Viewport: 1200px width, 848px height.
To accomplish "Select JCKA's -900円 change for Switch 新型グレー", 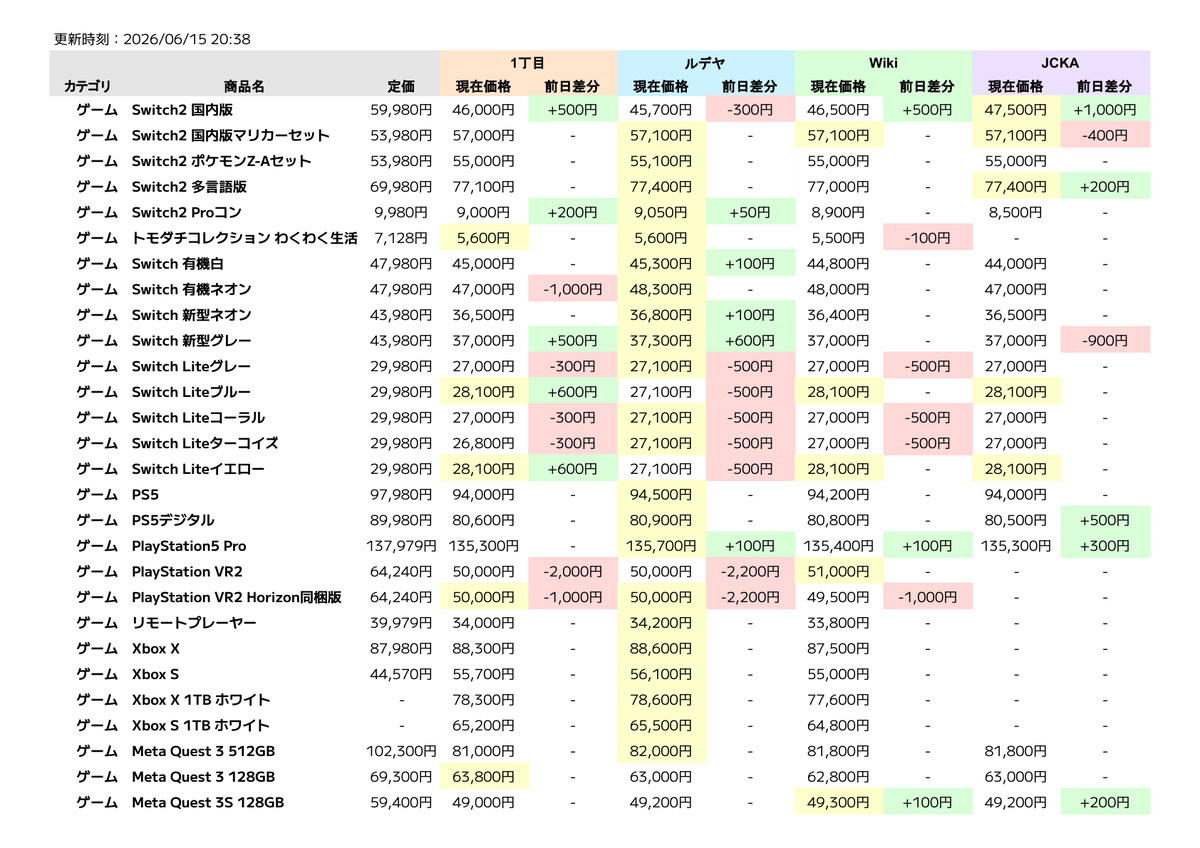I will (x=1105, y=341).
